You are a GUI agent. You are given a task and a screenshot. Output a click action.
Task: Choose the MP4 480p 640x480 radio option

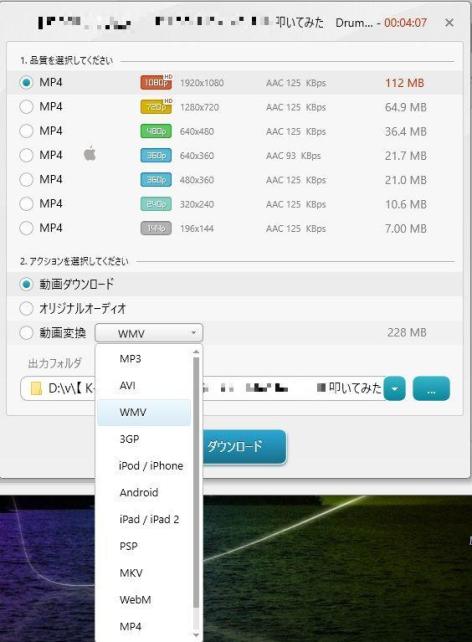click(x=26, y=131)
